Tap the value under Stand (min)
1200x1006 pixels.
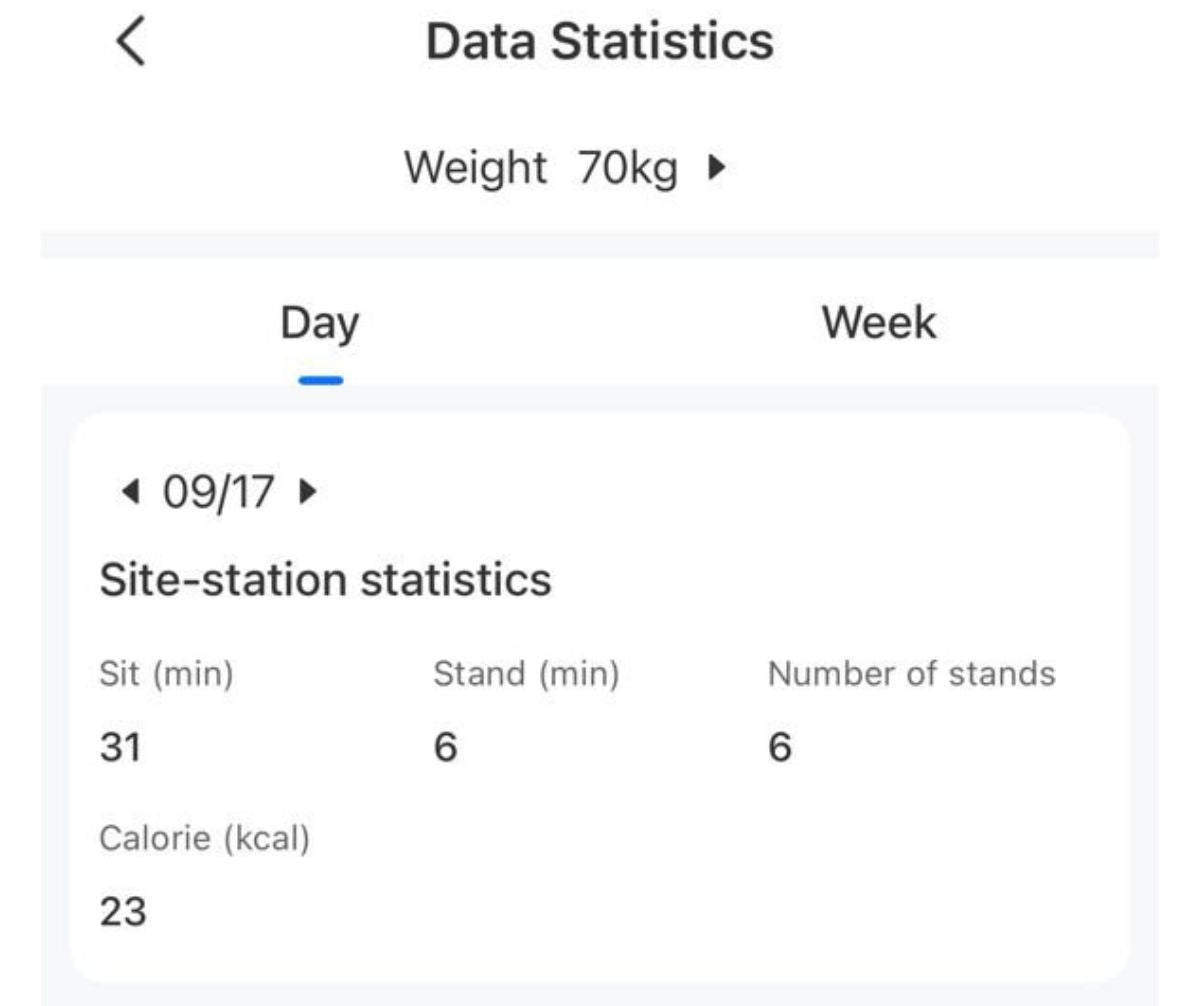pos(445,747)
